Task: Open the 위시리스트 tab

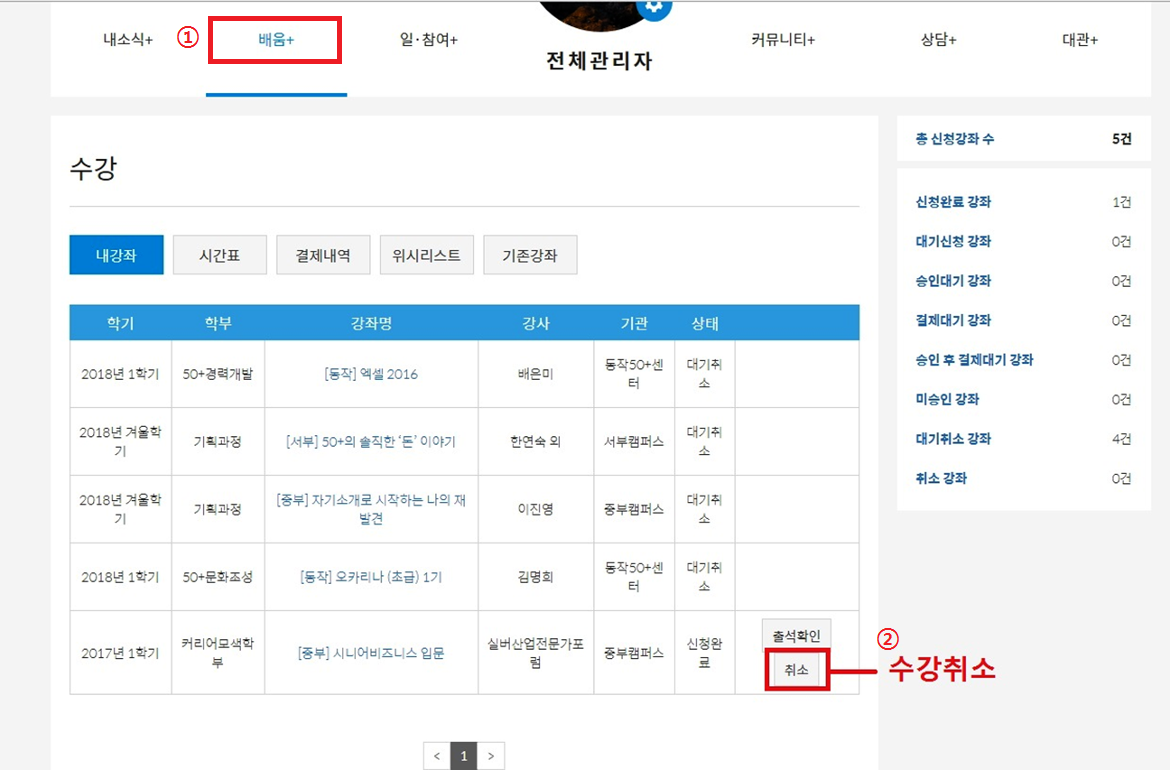Action: coord(427,255)
